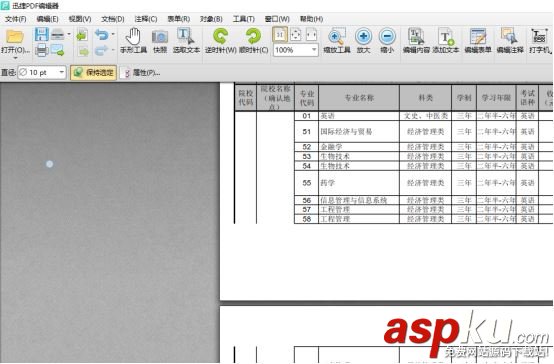This screenshot has width=554, height=364.
Task: Click code 55 in the table
Action: [x=306, y=183]
